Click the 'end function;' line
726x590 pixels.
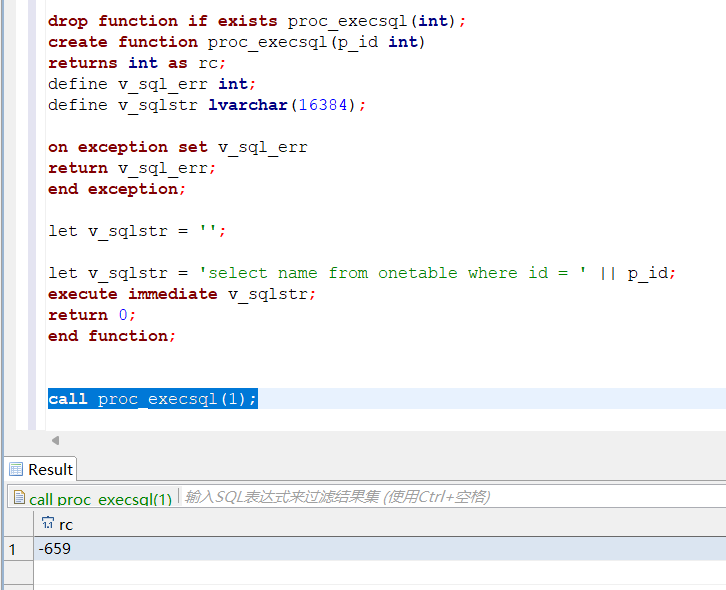112,336
